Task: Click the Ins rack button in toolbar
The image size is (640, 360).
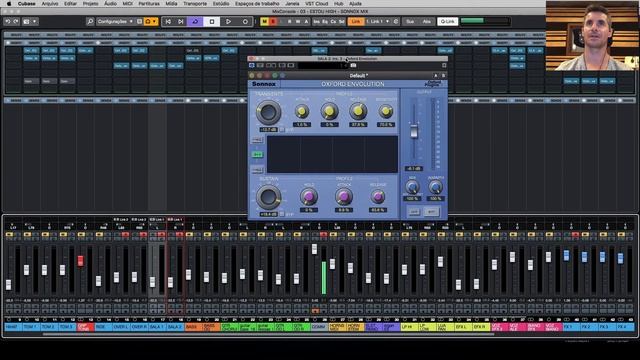Action: (x=317, y=22)
